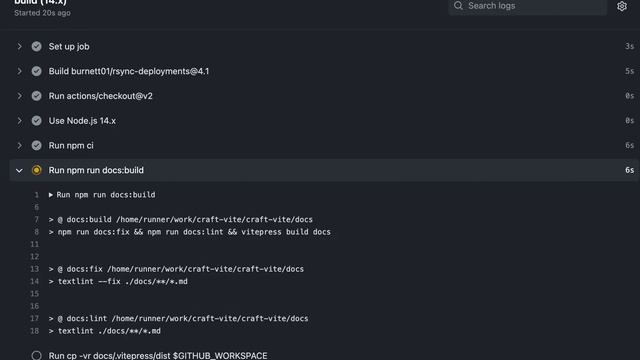Screen dimensions: 640x360
Task: Select Run npm run docs:build step title
Action: [96, 170]
